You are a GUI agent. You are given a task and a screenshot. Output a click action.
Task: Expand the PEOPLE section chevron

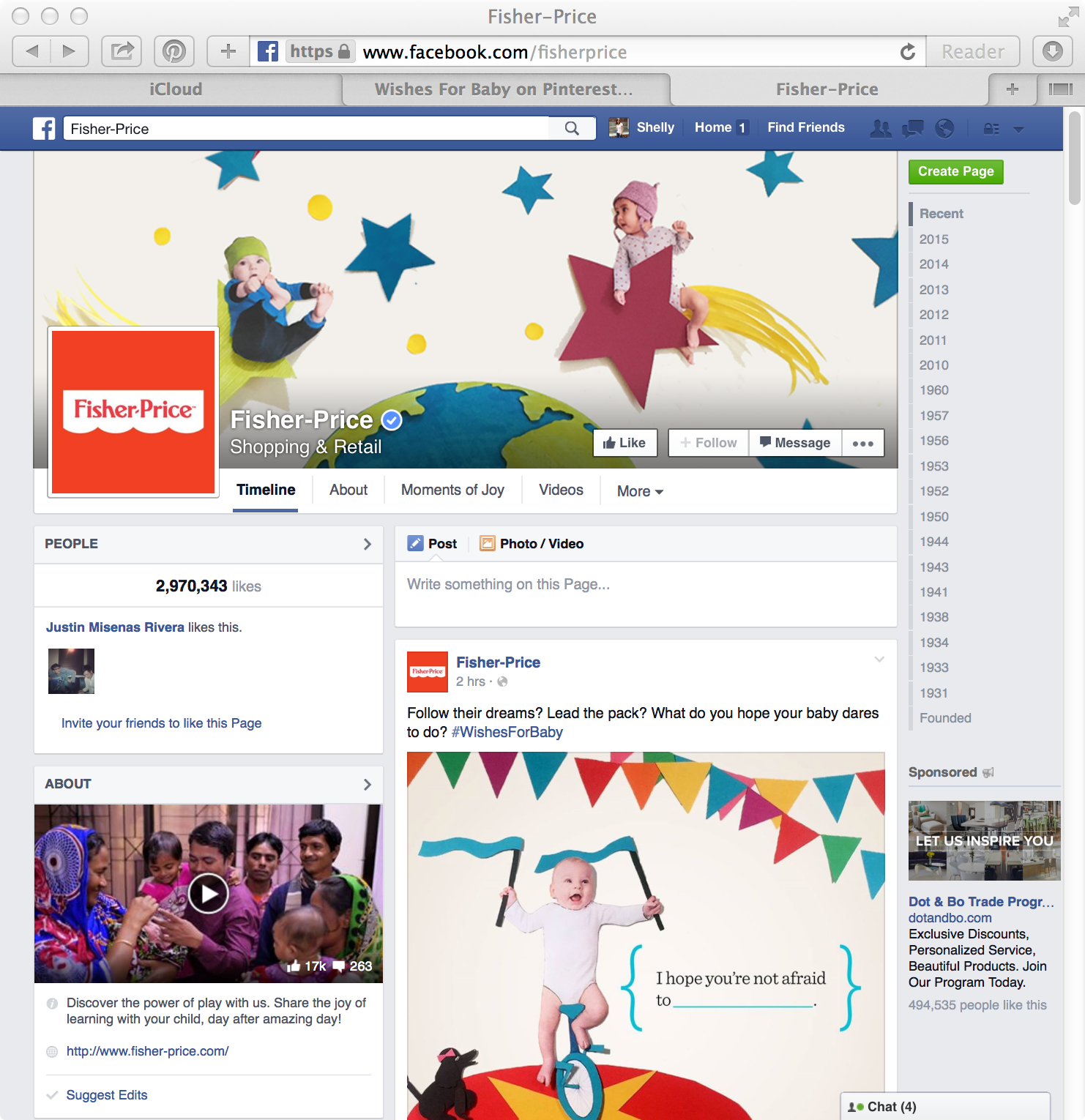pyautogui.click(x=368, y=544)
